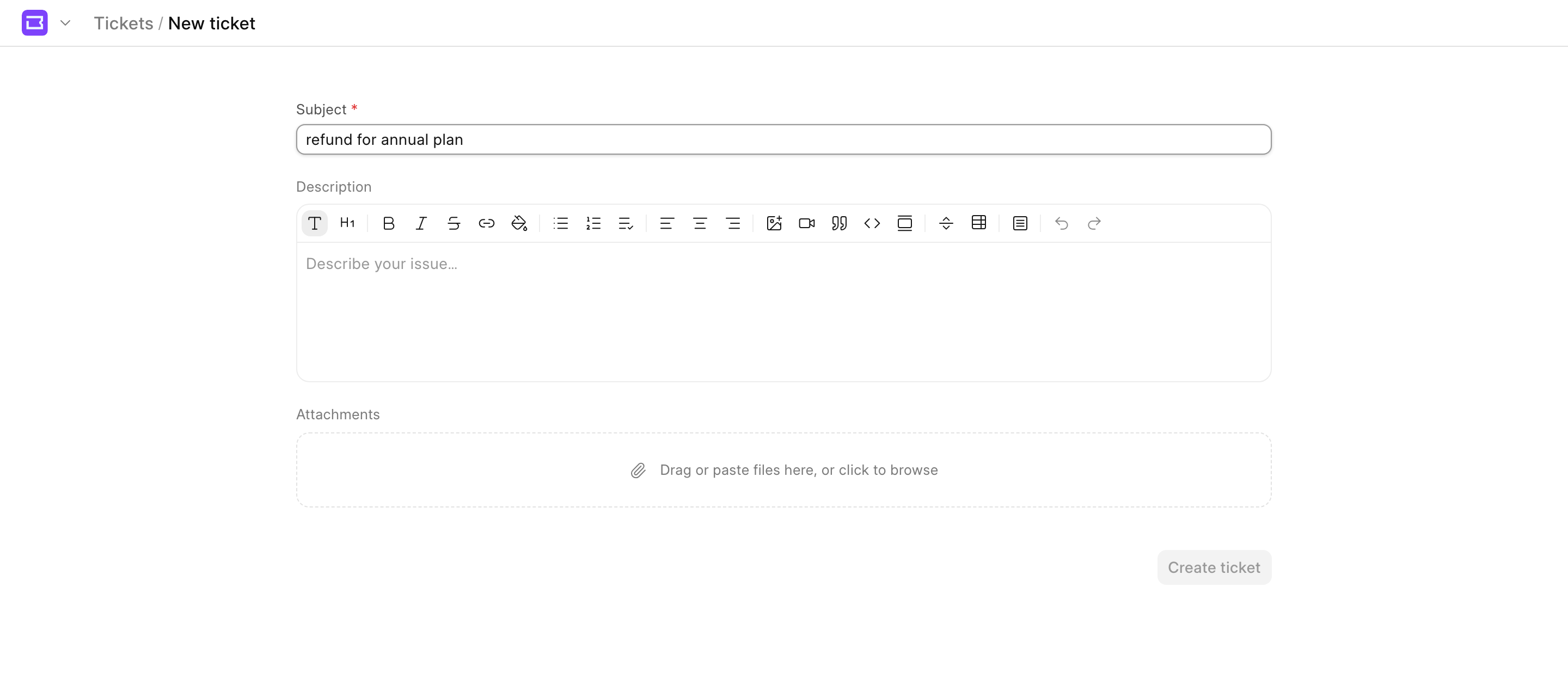Undo the last editor change
The image size is (1568, 697).
click(1062, 223)
